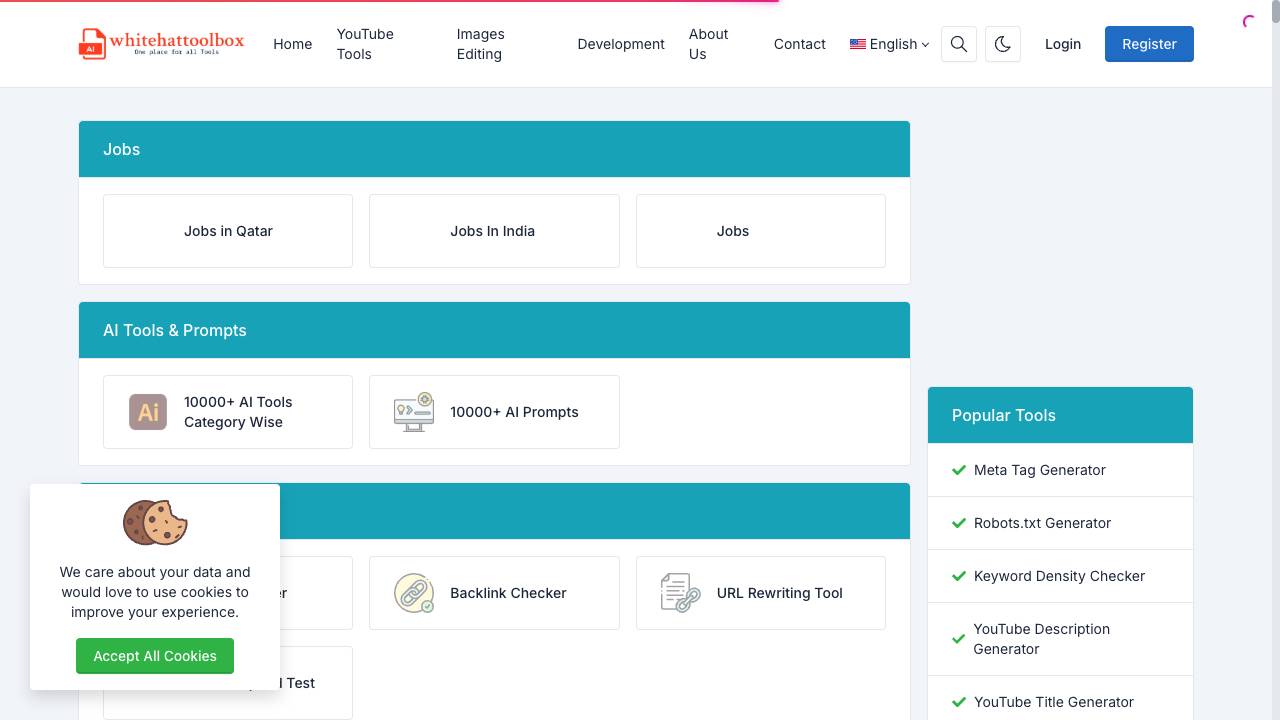Open YouTube Title Generator link
This screenshot has height=720, width=1280.
(1054, 702)
